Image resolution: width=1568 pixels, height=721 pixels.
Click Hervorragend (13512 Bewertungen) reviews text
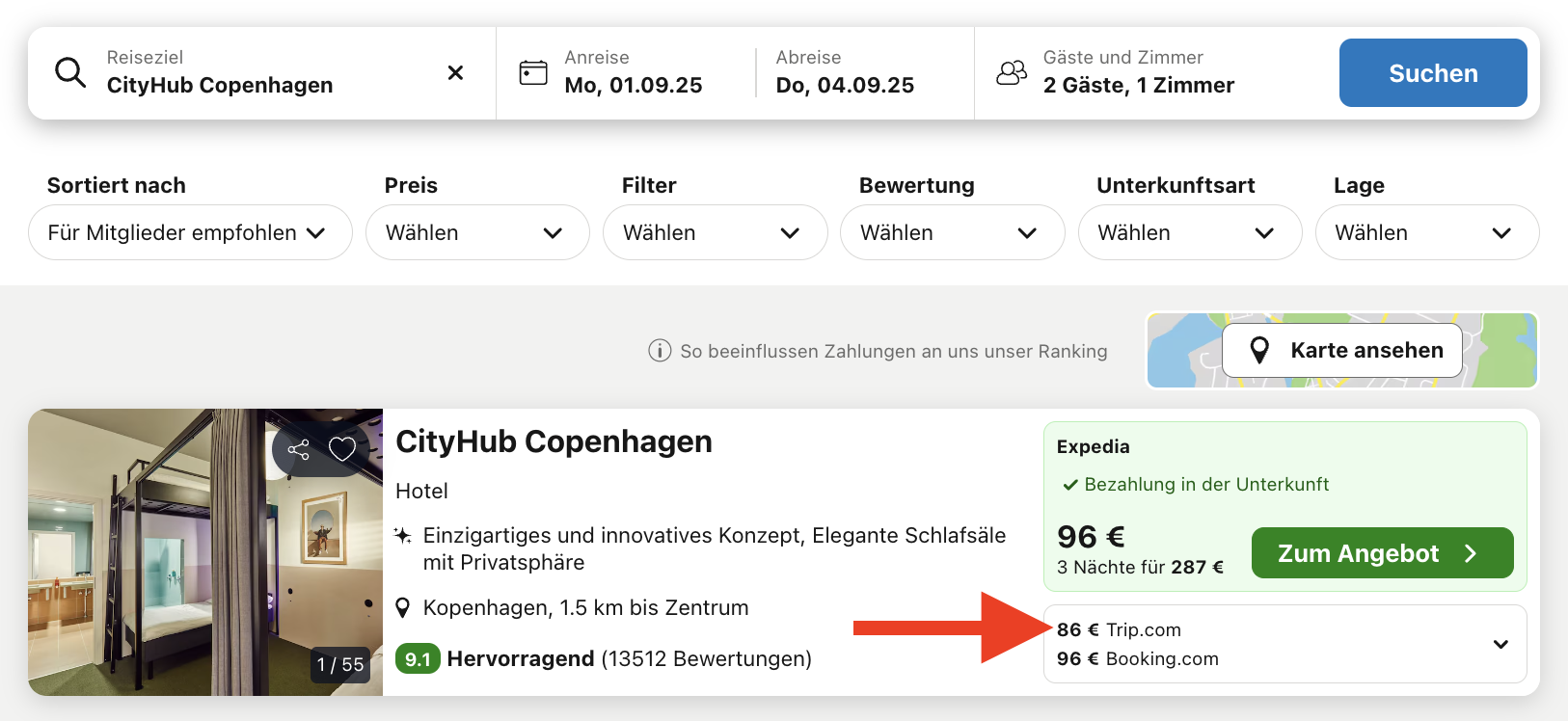(x=629, y=659)
